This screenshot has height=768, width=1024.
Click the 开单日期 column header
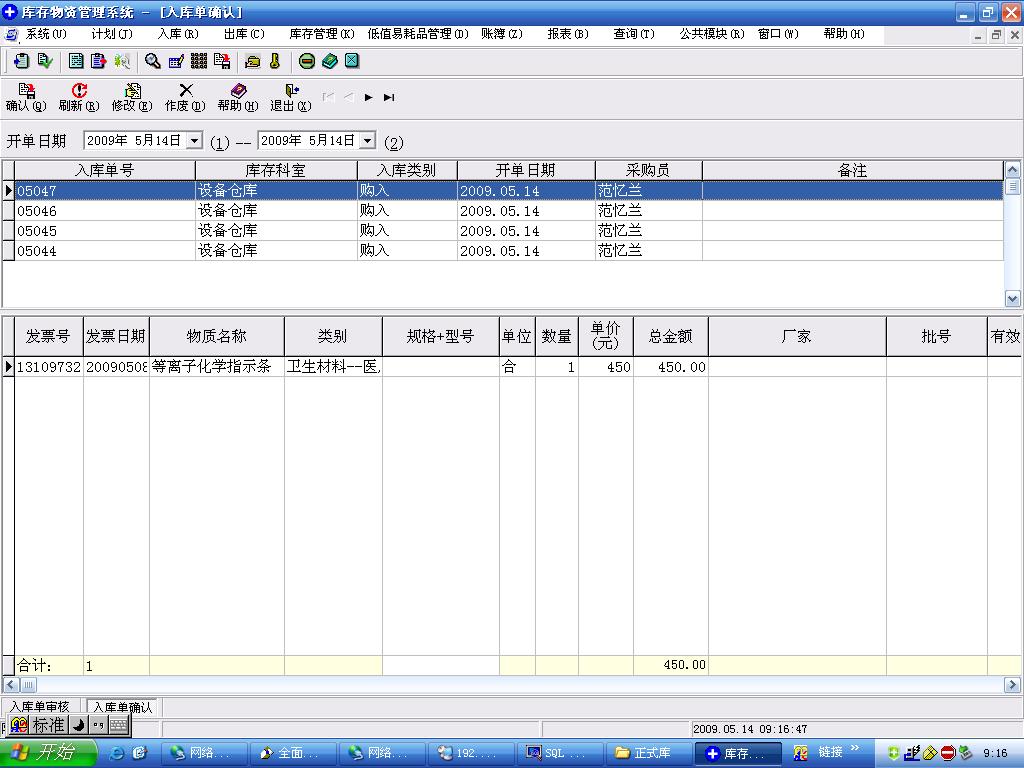(x=526, y=170)
